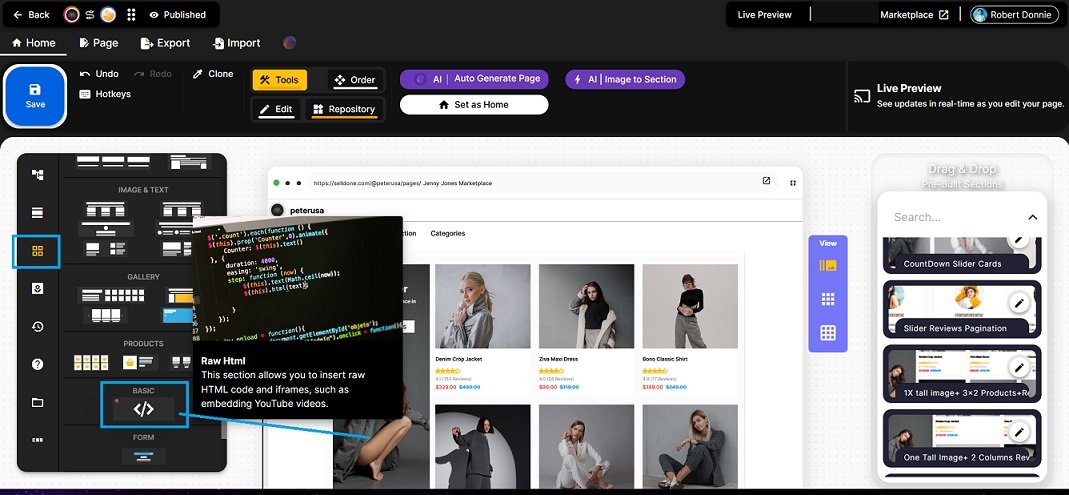Go back using the Back arrow

tap(31, 14)
